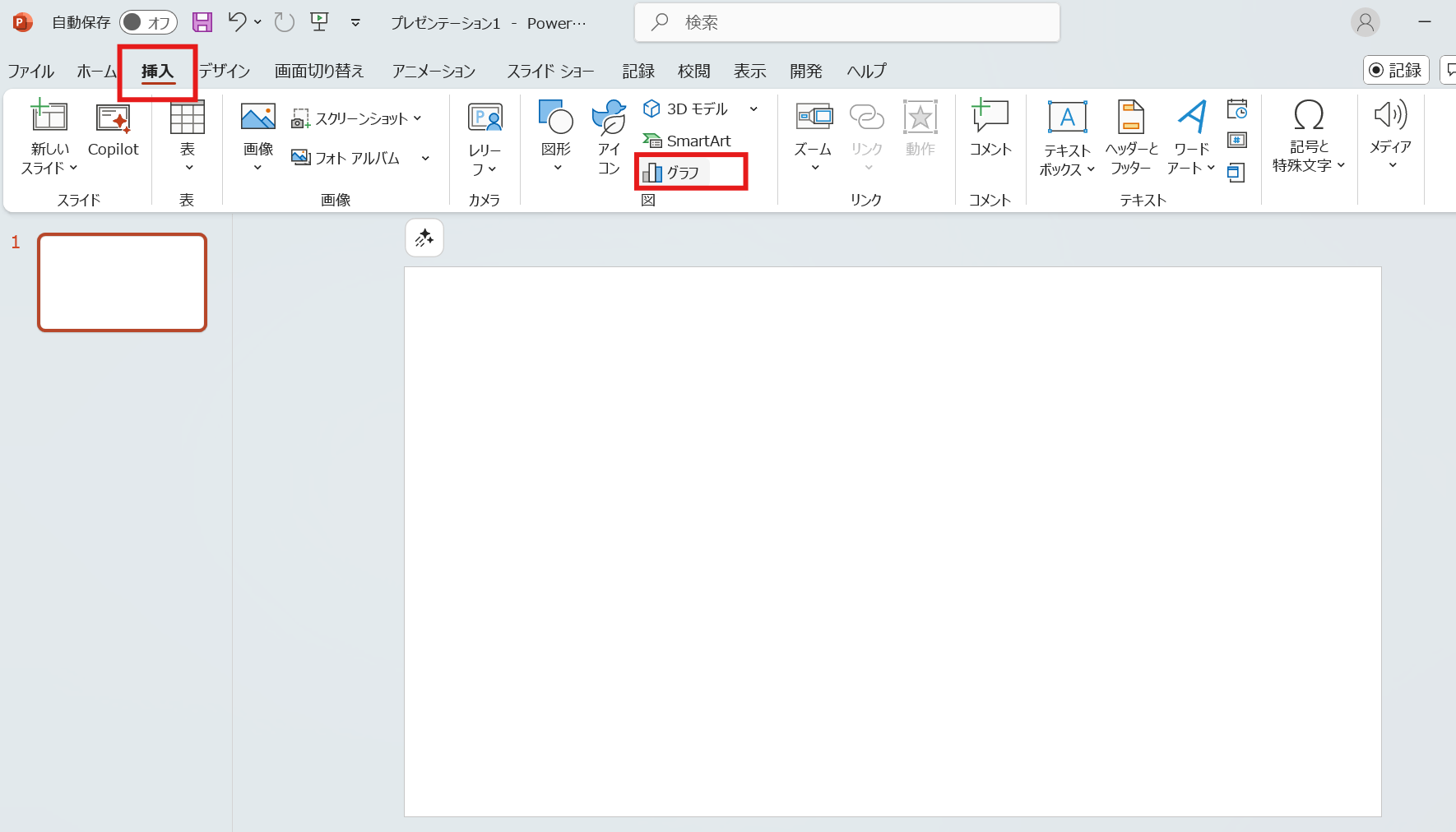
Task: Insert an embedded object icon
Action: click(1238, 173)
